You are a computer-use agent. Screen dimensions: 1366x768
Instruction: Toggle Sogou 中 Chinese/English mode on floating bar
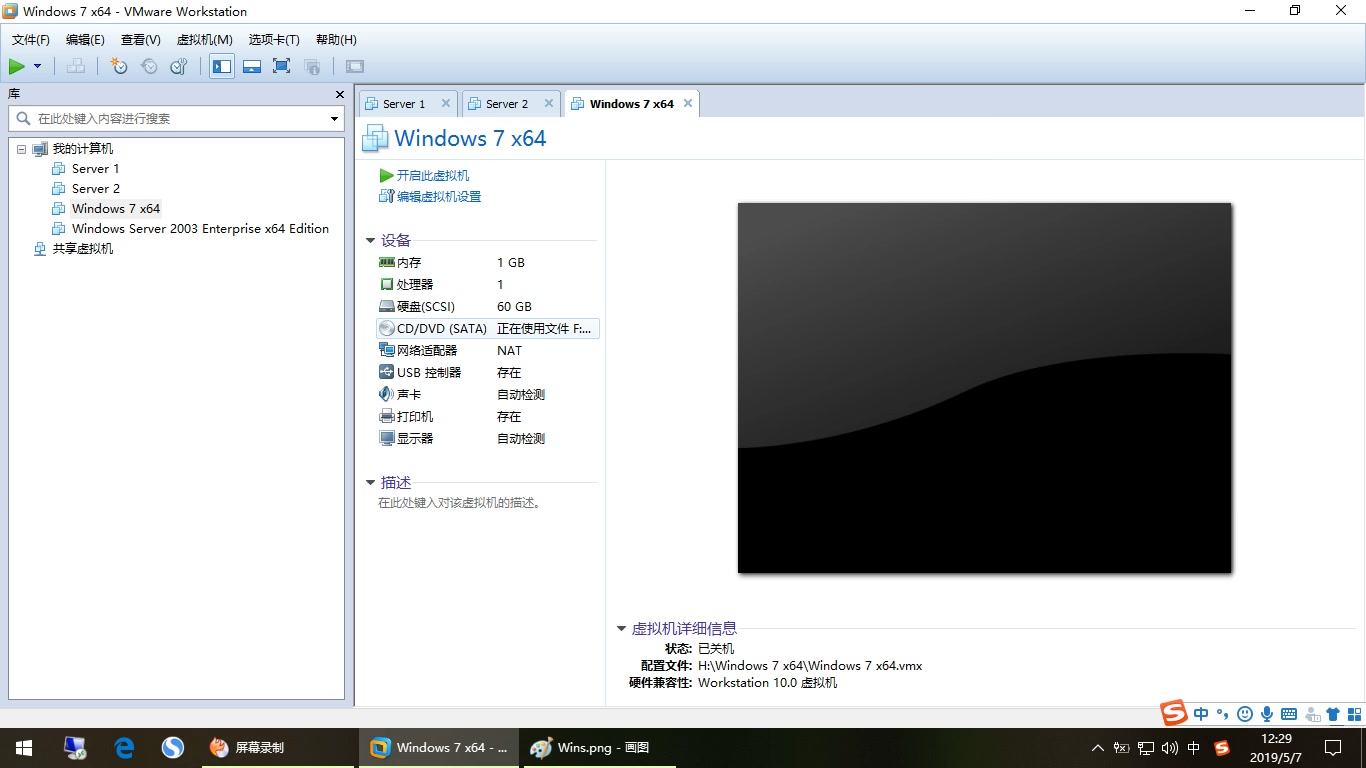1201,714
